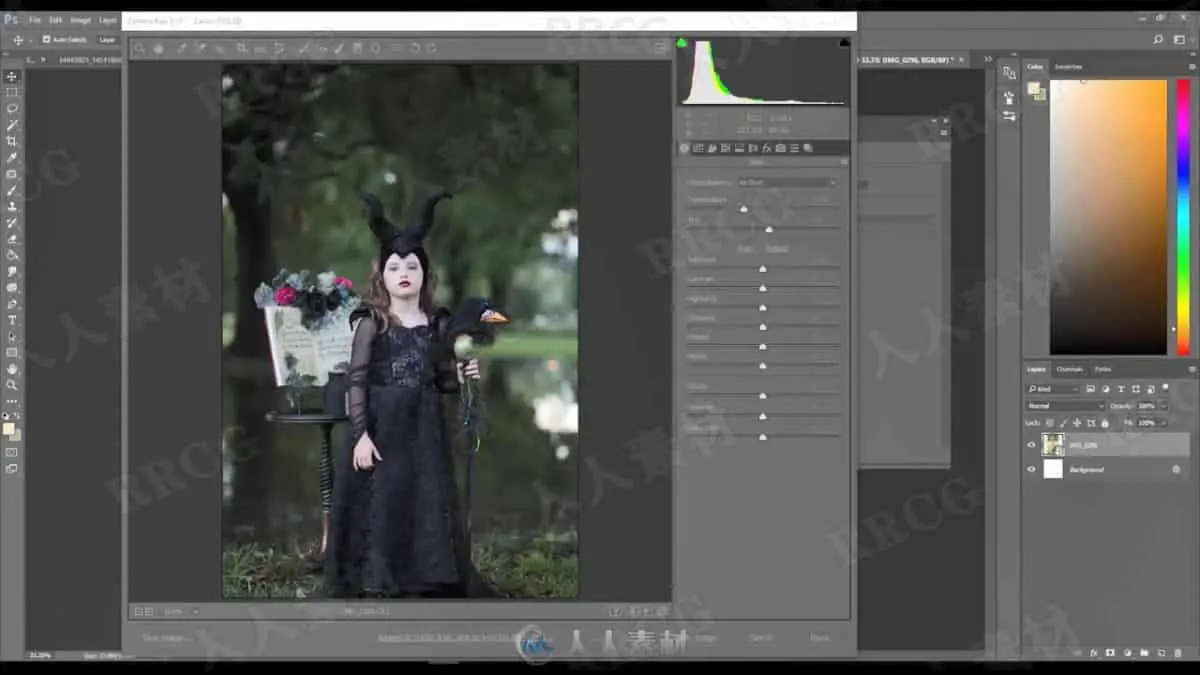
Task: Click the foreground color swatch in Color panel
Action: (x=1033, y=88)
